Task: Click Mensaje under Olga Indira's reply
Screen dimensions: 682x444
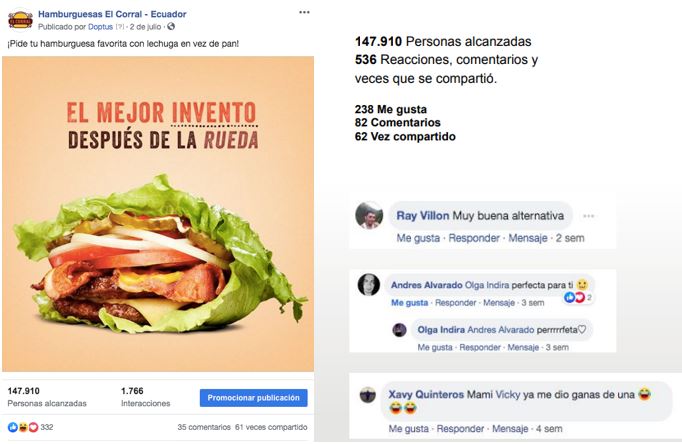Action: tap(523, 347)
